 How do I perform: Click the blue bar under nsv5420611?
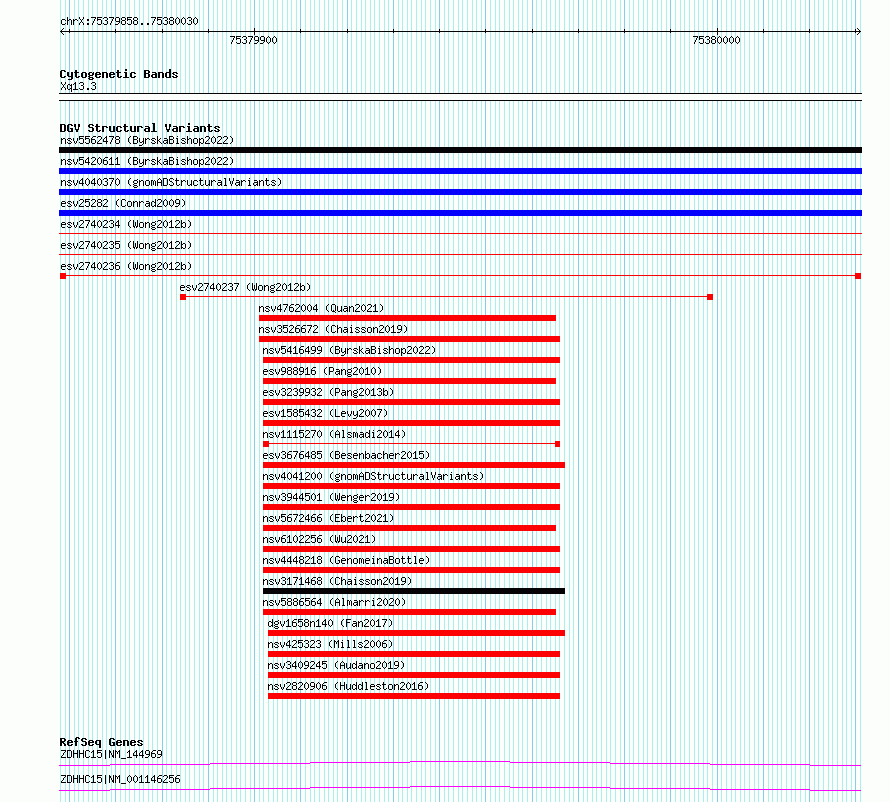(460, 171)
